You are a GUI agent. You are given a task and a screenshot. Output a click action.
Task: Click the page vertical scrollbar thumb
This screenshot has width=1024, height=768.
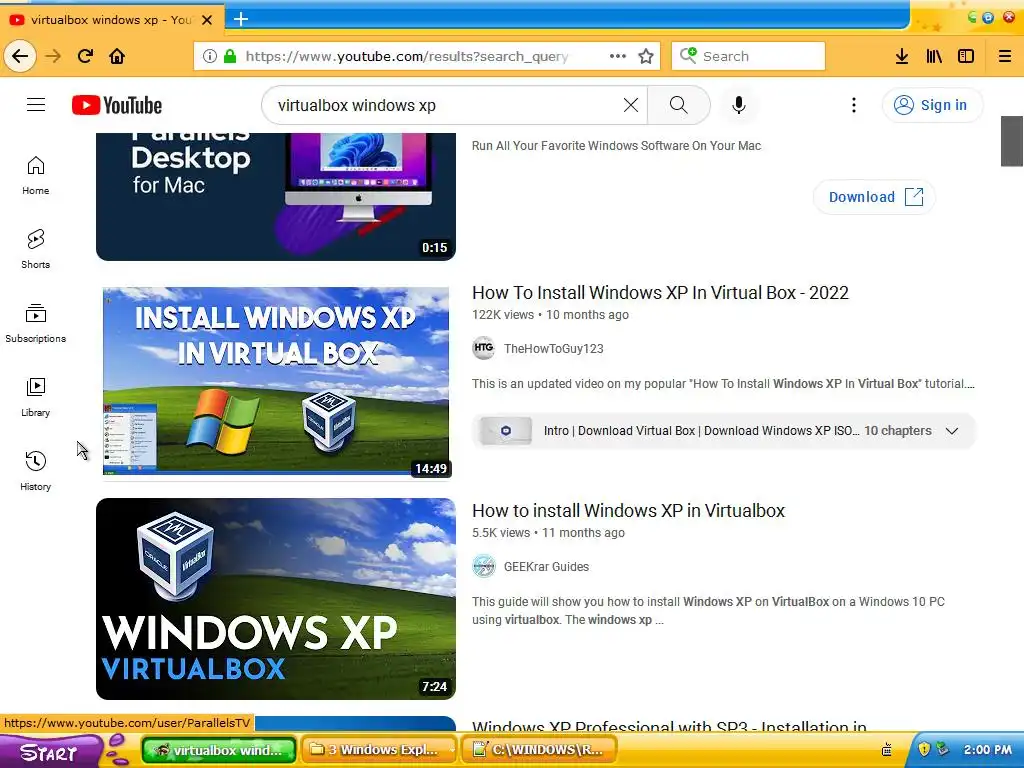coord(1012,141)
